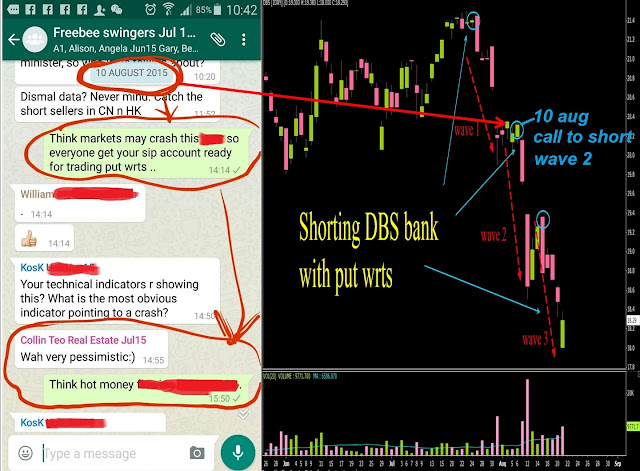Jump to latest messages double-chevron

pos(243,414)
